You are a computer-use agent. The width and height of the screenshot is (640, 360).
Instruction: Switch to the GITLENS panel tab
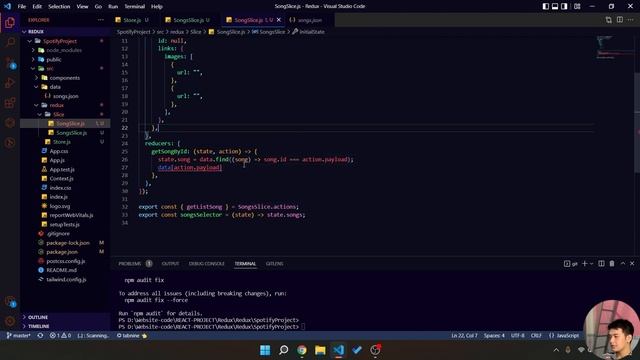click(x=274, y=264)
